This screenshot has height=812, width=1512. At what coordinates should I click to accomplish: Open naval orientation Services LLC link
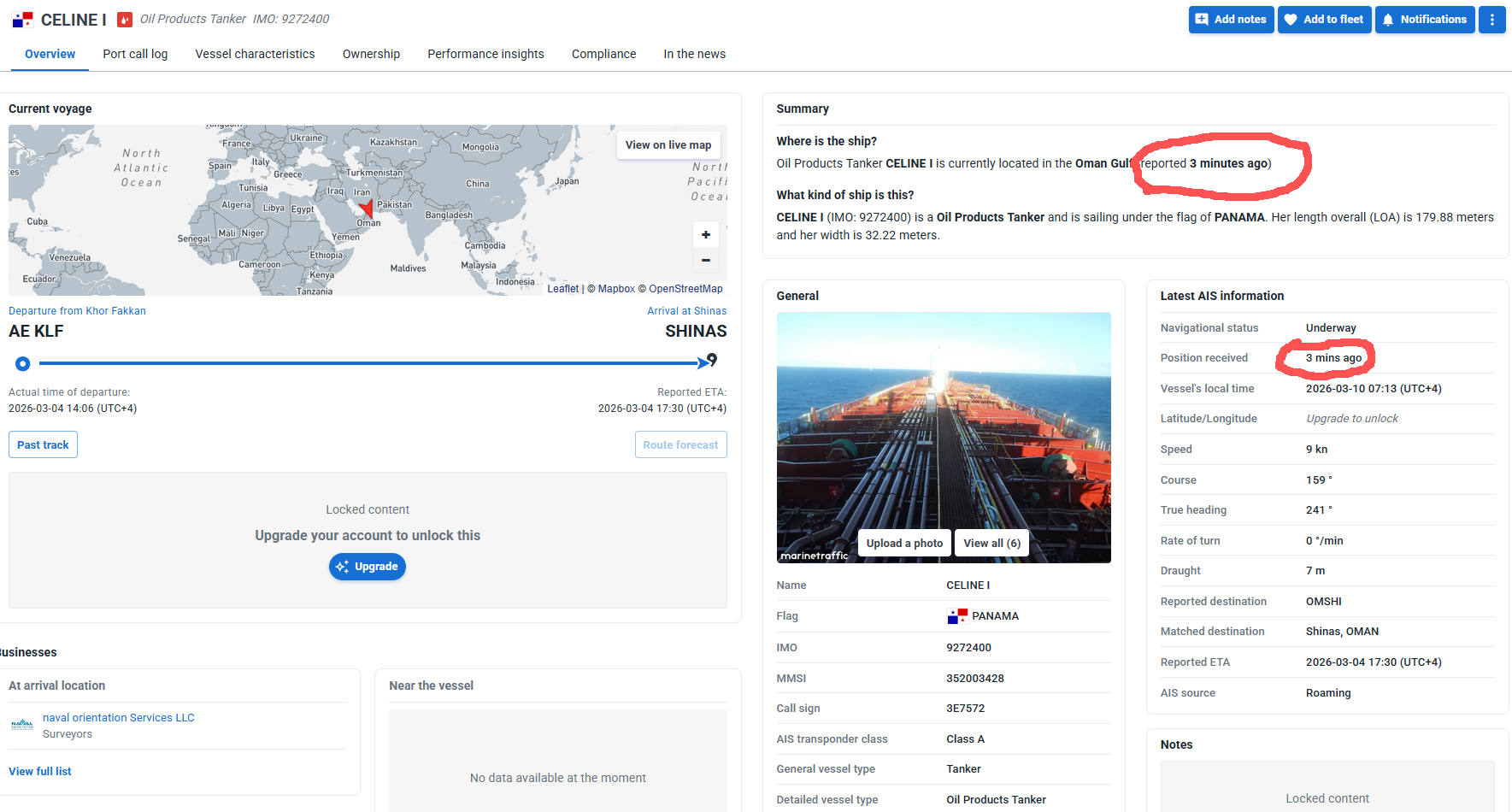(x=119, y=718)
